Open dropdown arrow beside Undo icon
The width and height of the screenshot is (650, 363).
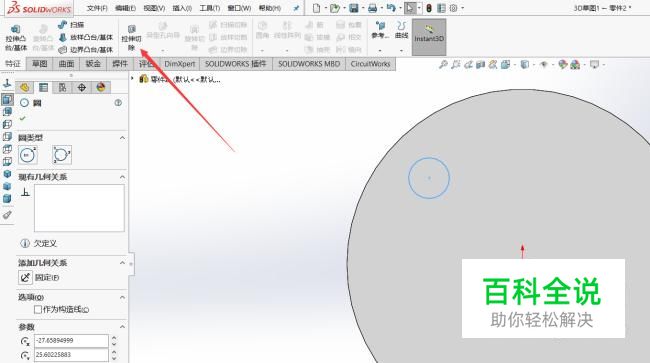[400, 8]
